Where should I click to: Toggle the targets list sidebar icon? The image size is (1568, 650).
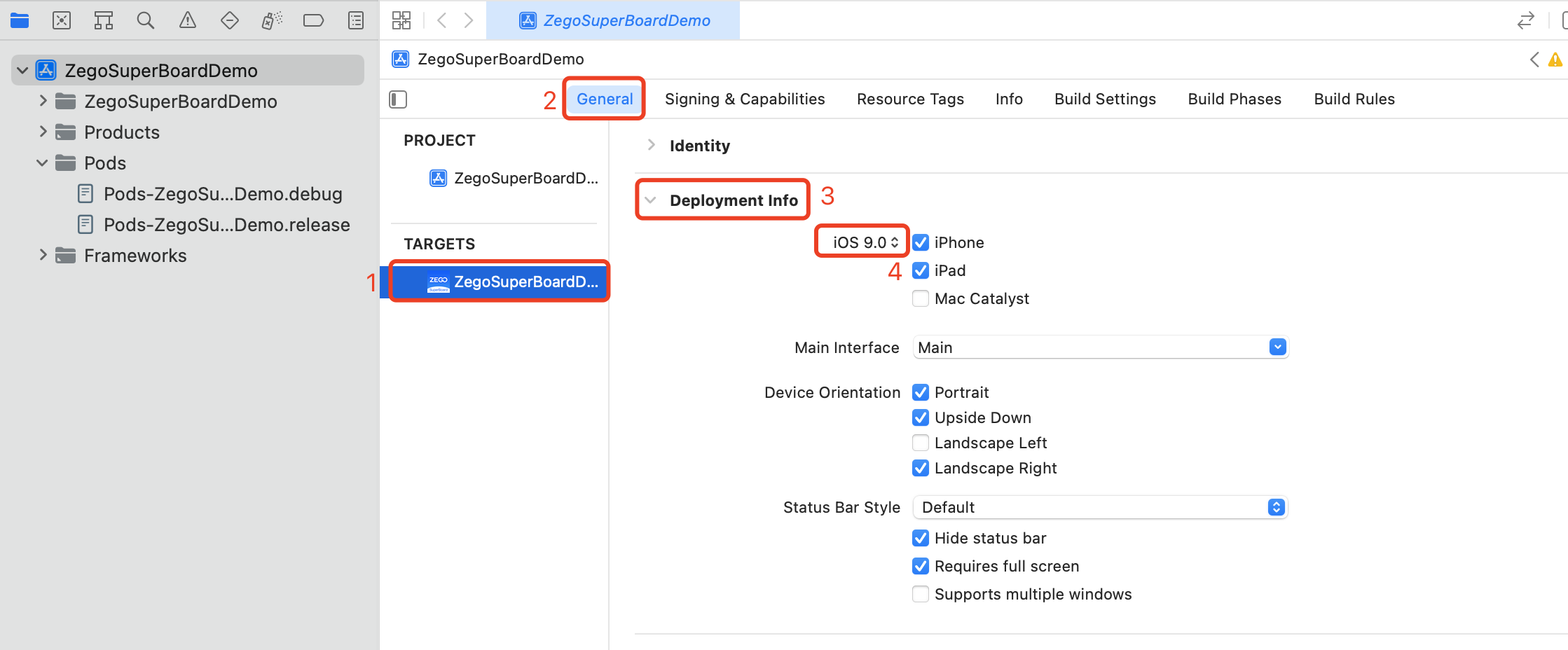[x=398, y=99]
